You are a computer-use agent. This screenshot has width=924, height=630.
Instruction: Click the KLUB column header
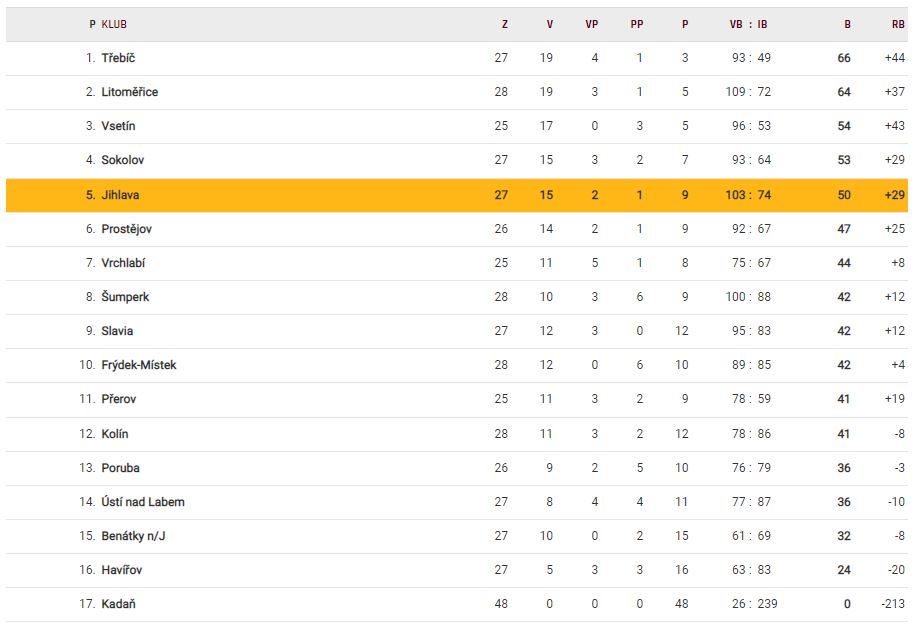(114, 24)
